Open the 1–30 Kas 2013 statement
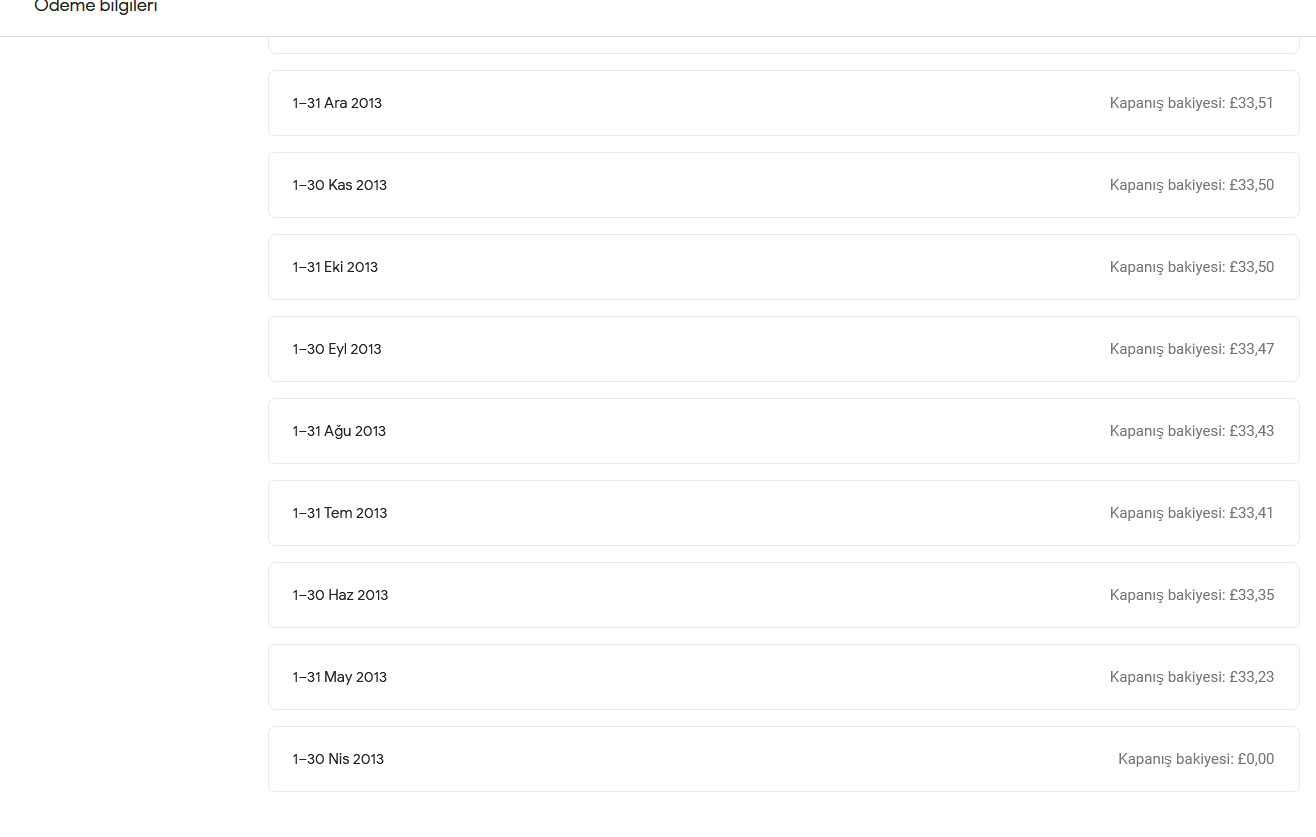 tap(784, 185)
